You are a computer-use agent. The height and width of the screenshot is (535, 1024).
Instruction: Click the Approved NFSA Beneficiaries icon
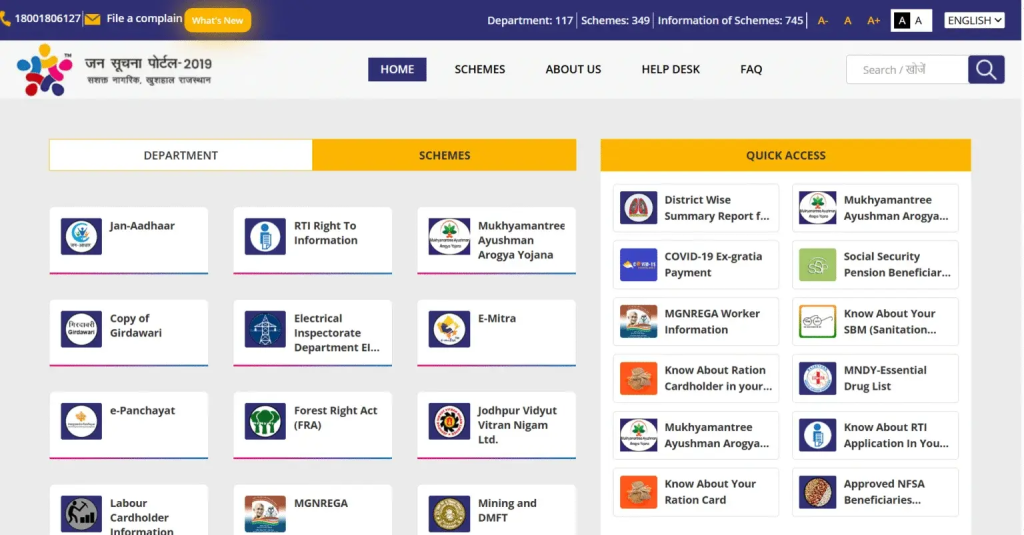click(x=817, y=492)
